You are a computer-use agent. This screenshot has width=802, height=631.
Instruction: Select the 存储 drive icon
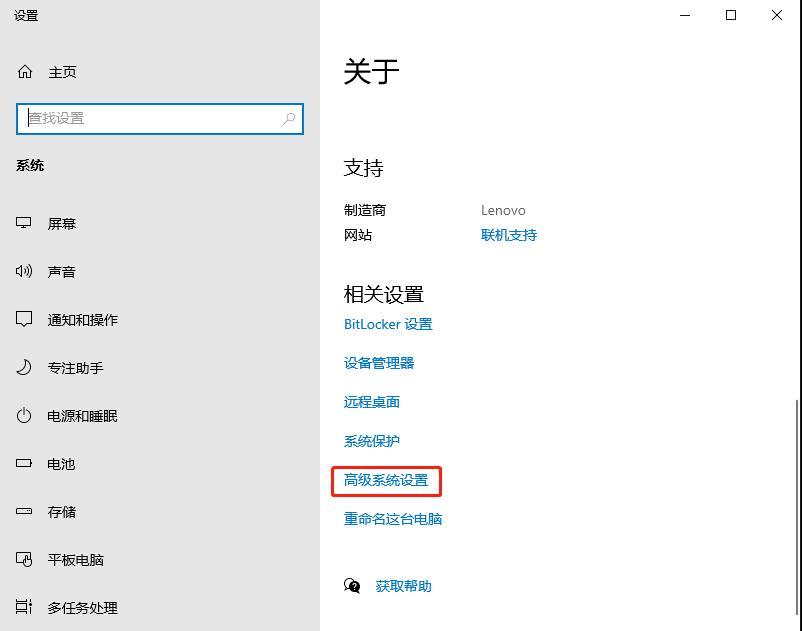(24, 511)
